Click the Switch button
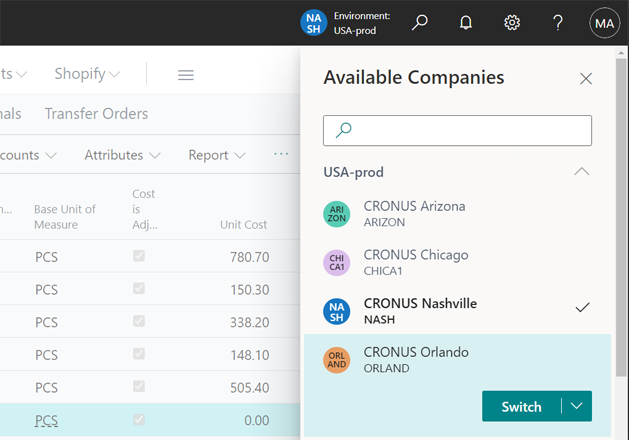The image size is (629, 440). (x=521, y=406)
